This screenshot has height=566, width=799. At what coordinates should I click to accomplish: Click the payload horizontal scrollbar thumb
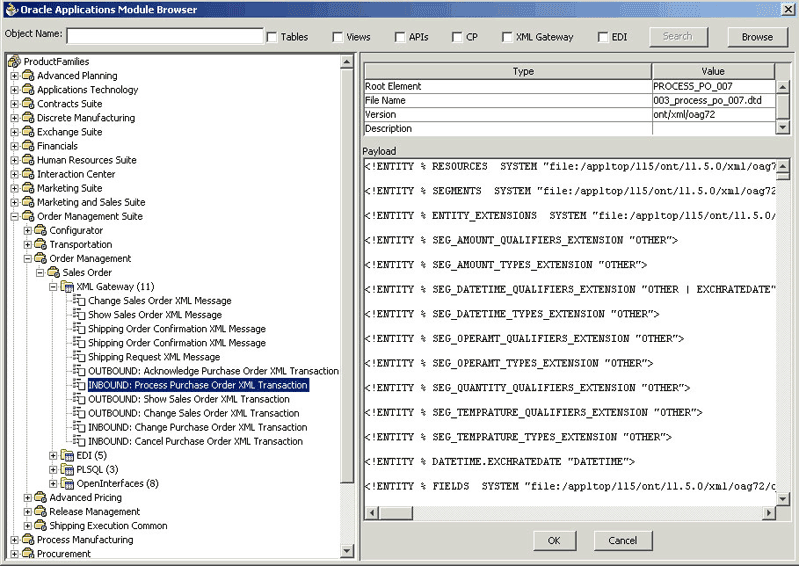(396, 513)
